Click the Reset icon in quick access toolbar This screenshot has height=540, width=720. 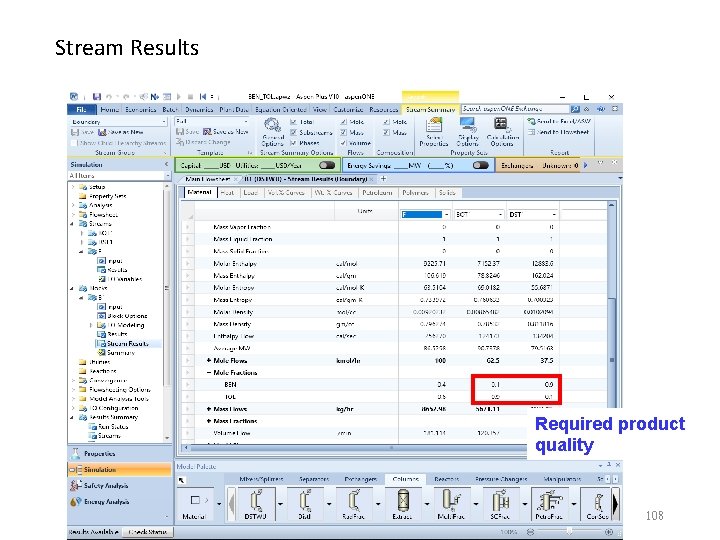coord(202,96)
